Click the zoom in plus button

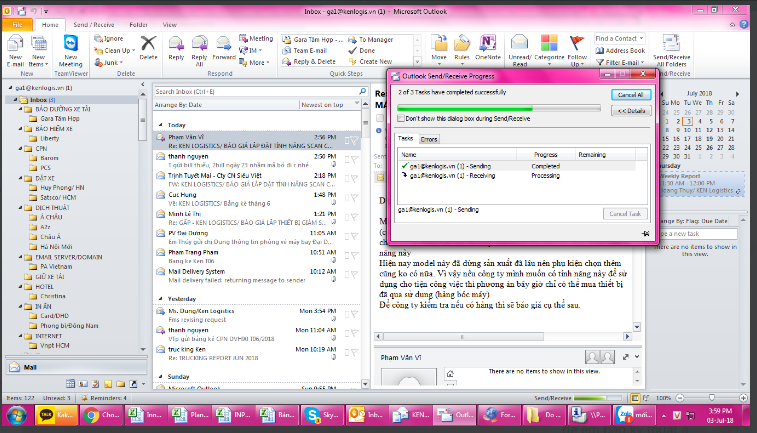click(x=743, y=398)
